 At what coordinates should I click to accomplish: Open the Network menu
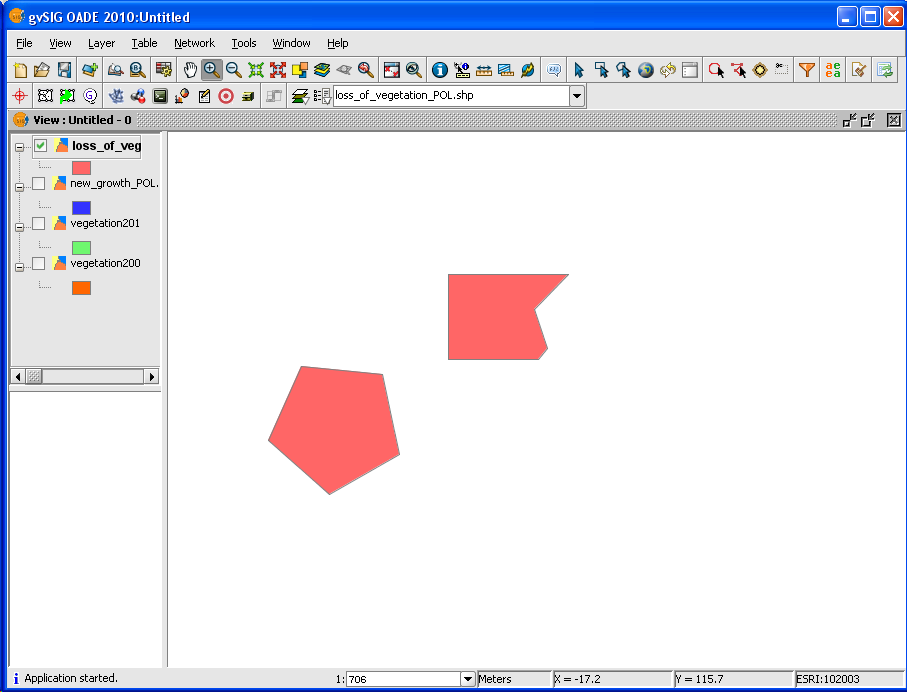coord(194,43)
